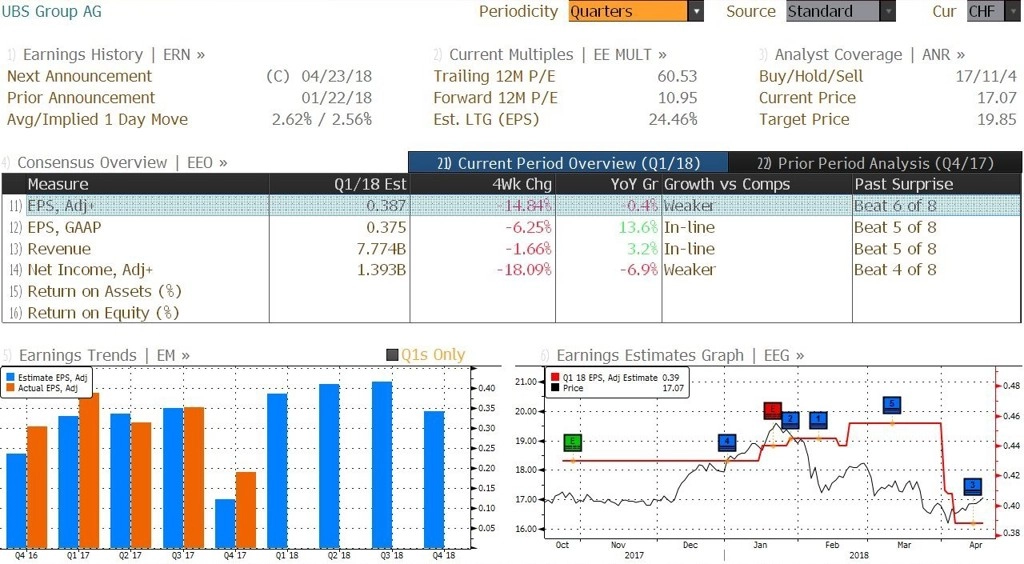Screen dimensions: 1024x564
Task: Select blue event marker 2 on estimates graph
Action: coord(790,419)
